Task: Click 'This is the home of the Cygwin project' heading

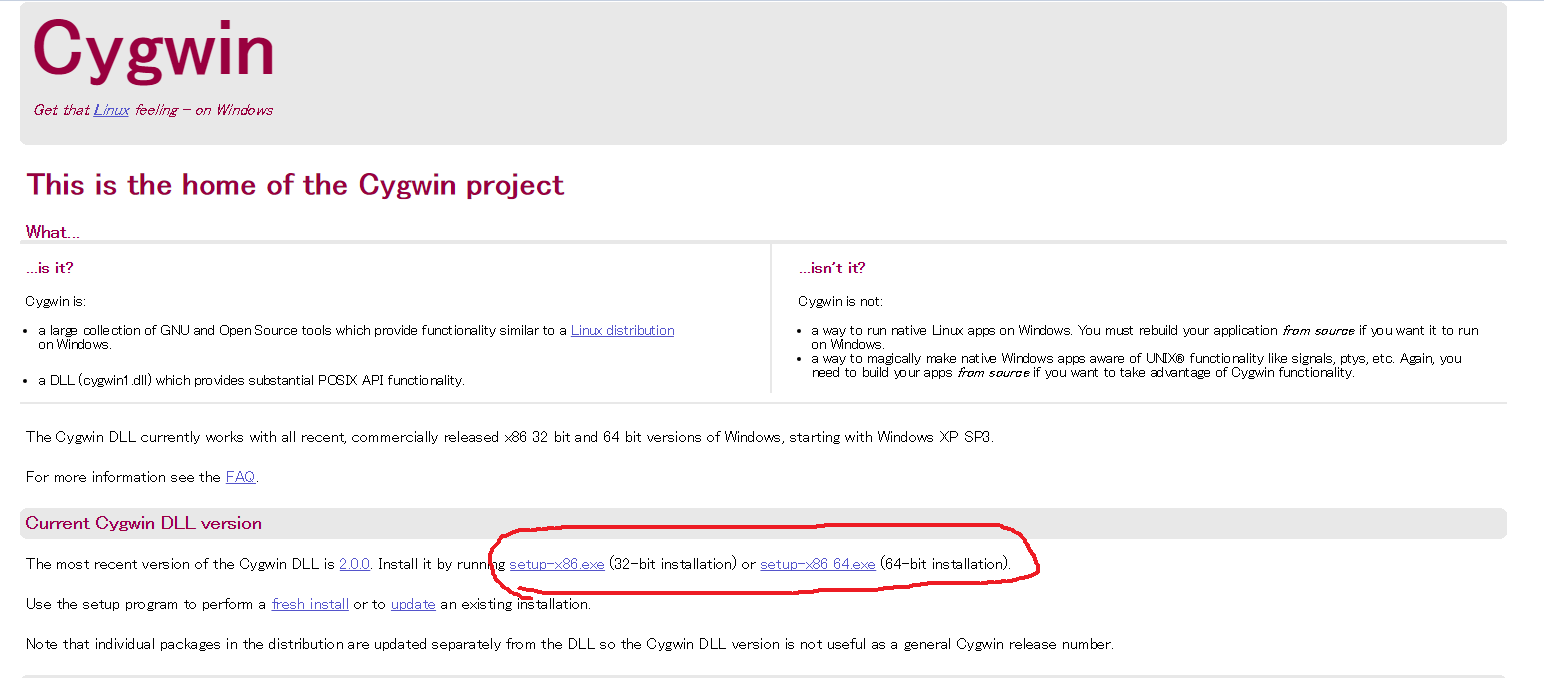Action: [295, 185]
